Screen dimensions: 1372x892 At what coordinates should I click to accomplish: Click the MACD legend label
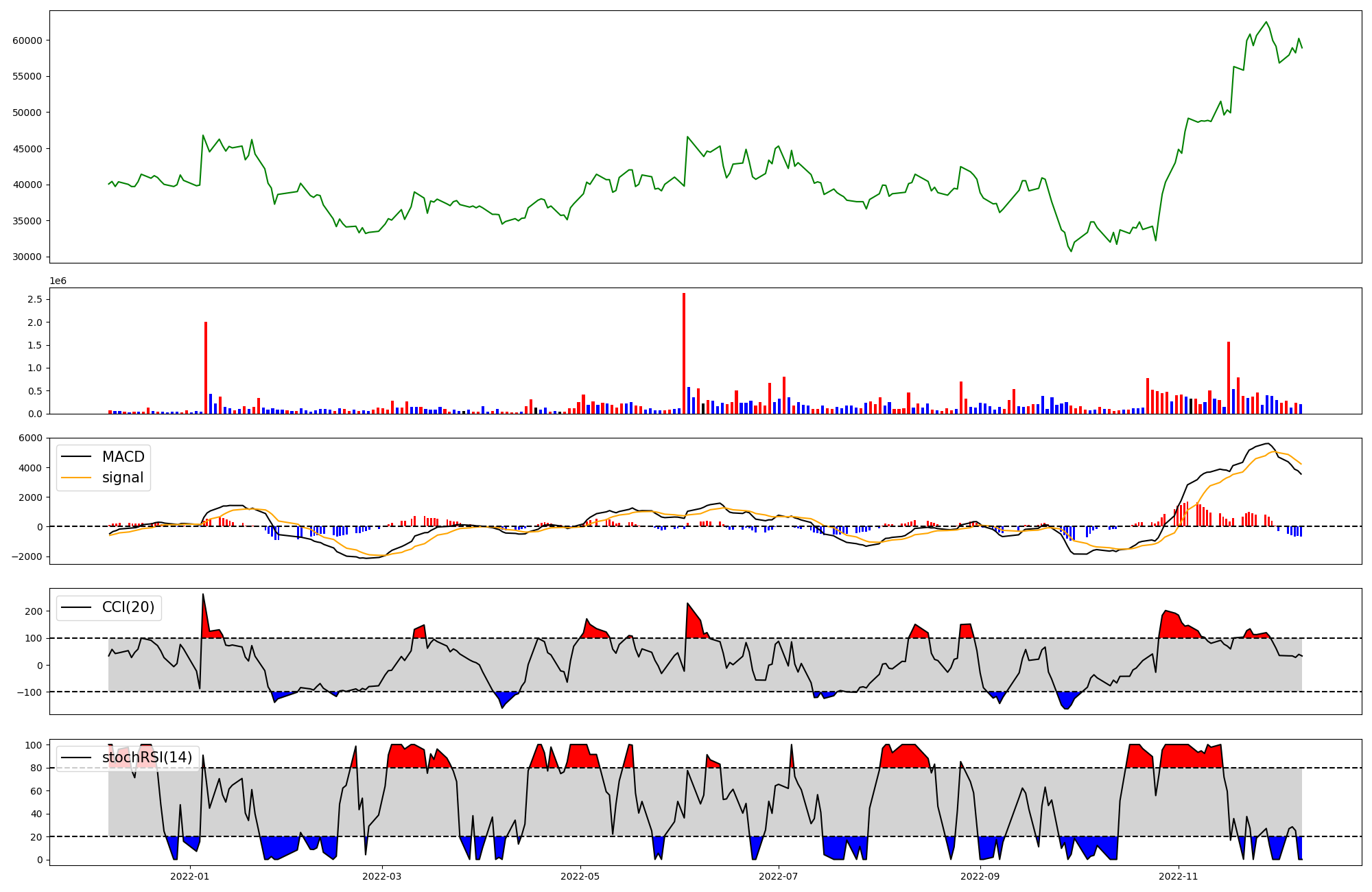coord(123,457)
